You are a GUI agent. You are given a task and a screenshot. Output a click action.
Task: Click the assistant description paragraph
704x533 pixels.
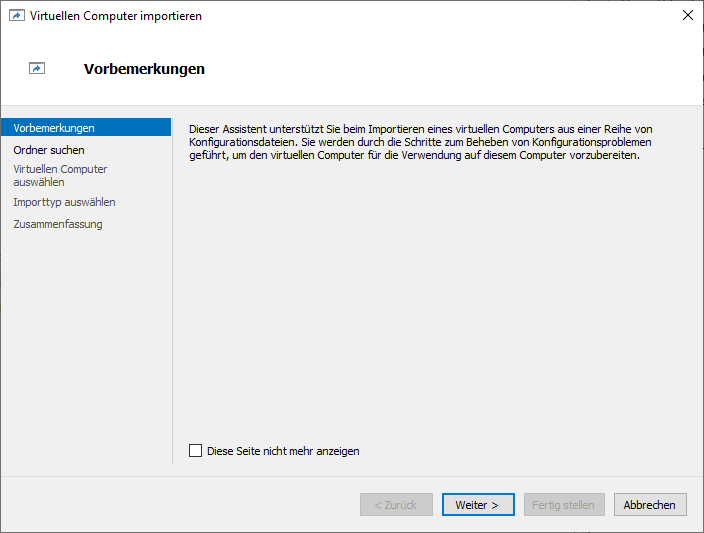click(420, 142)
